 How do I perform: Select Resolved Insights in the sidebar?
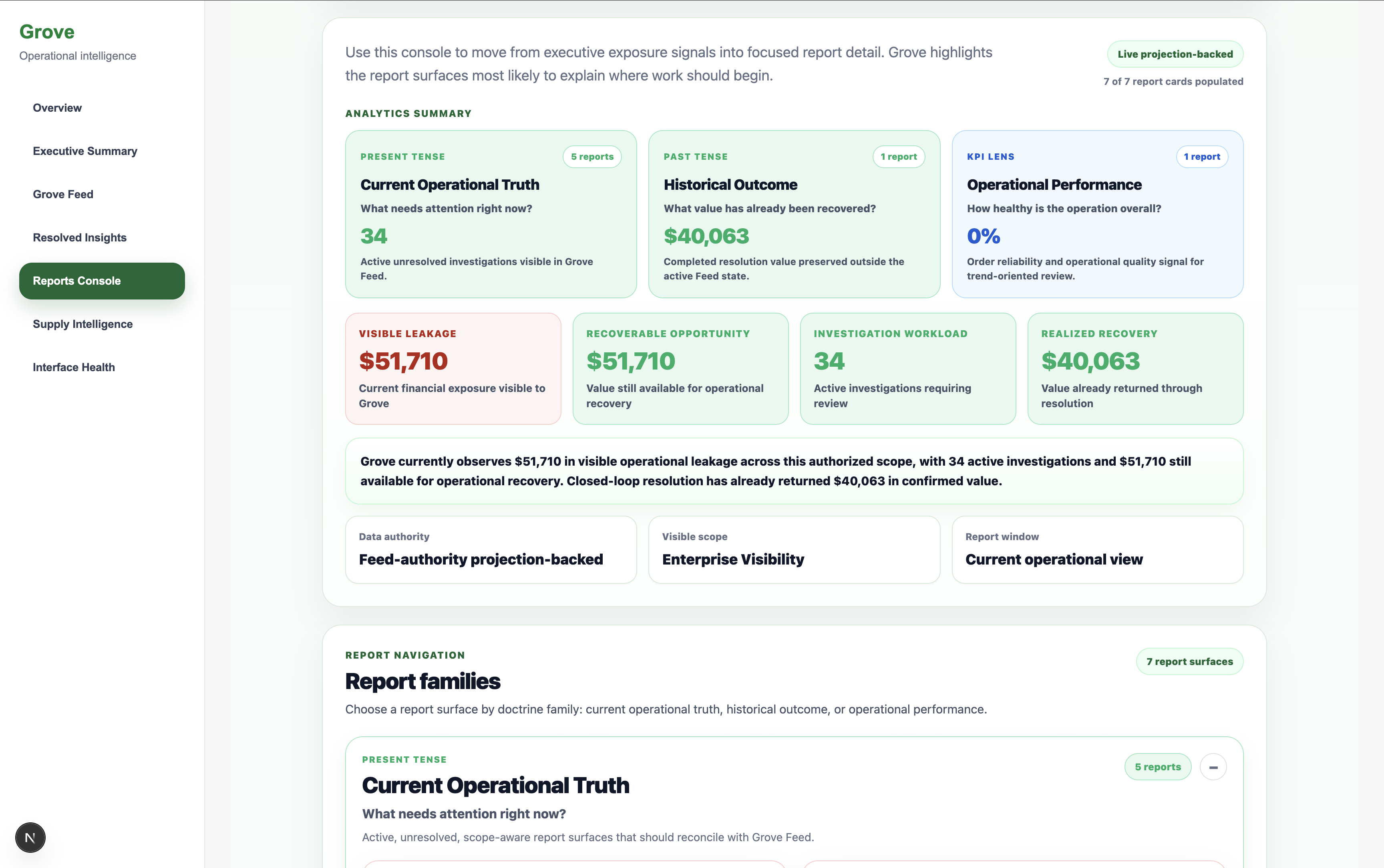102,238
